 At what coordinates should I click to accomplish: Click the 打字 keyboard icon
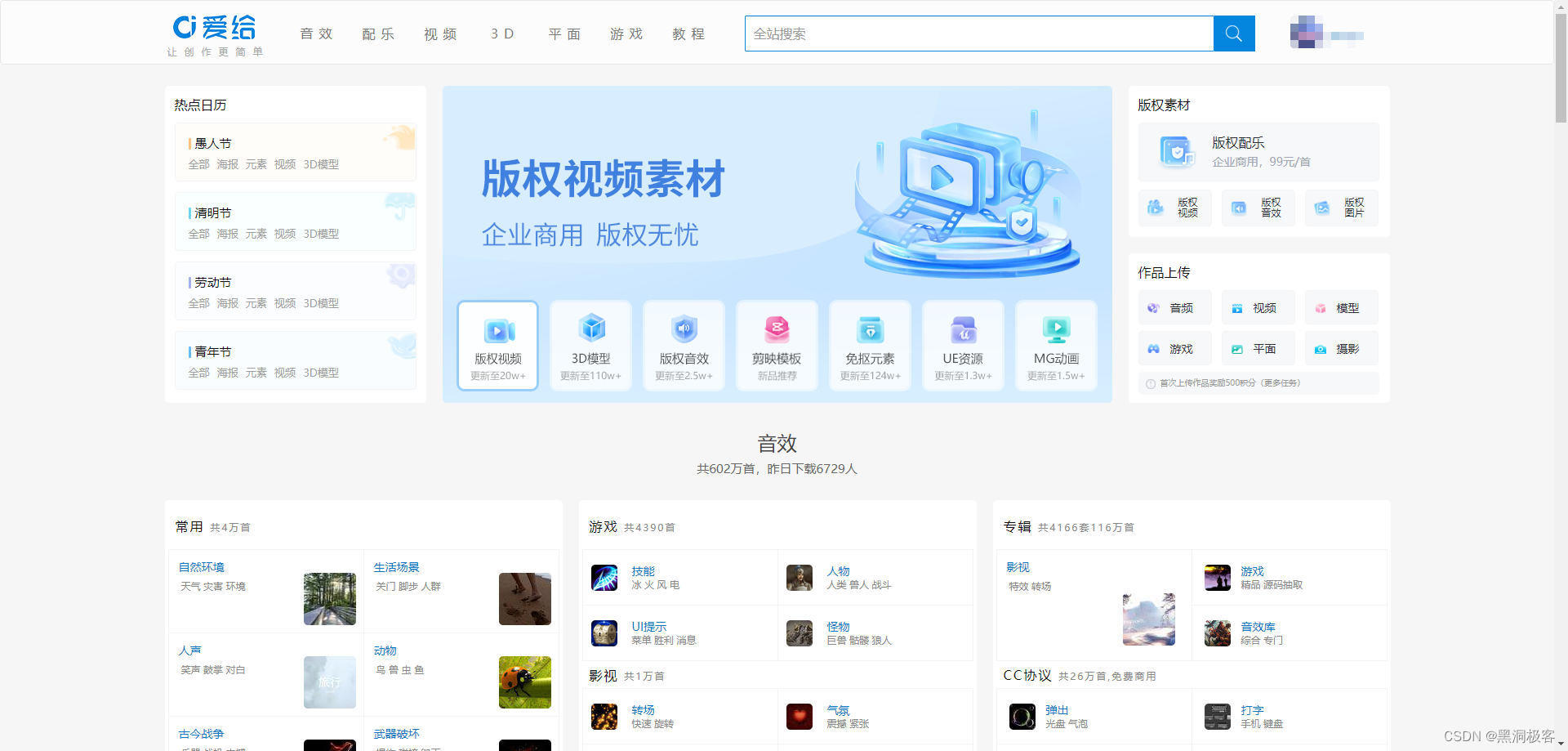click(1218, 717)
